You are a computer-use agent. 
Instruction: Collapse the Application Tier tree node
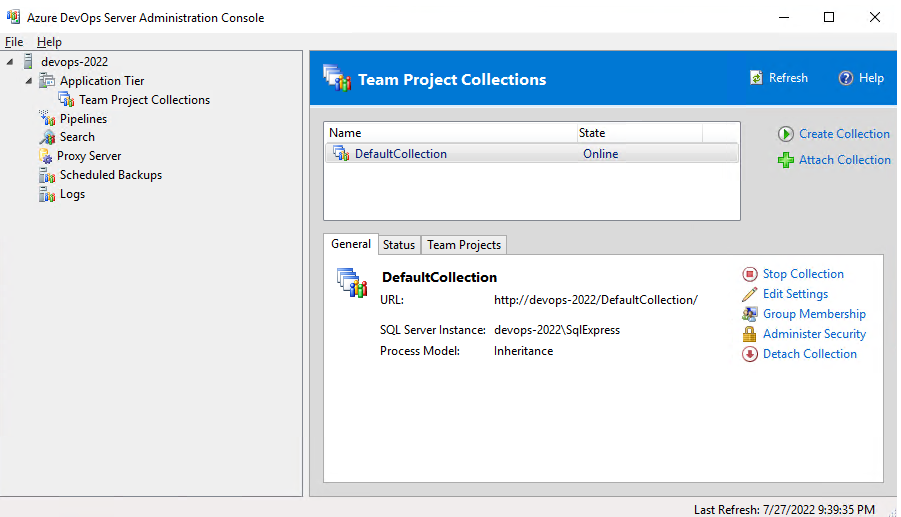[29, 80]
